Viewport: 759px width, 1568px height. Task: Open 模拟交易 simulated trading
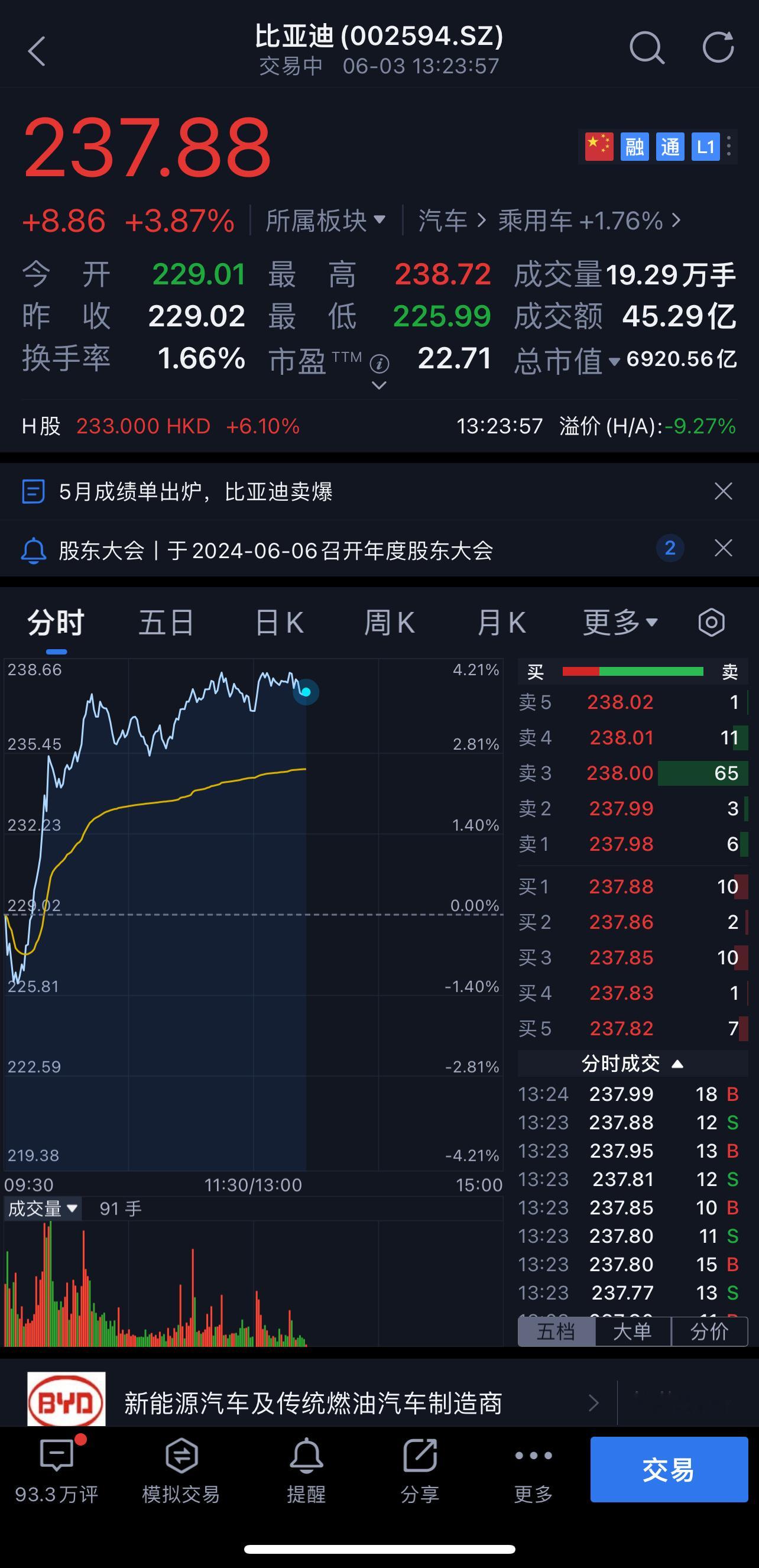pos(181,1469)
